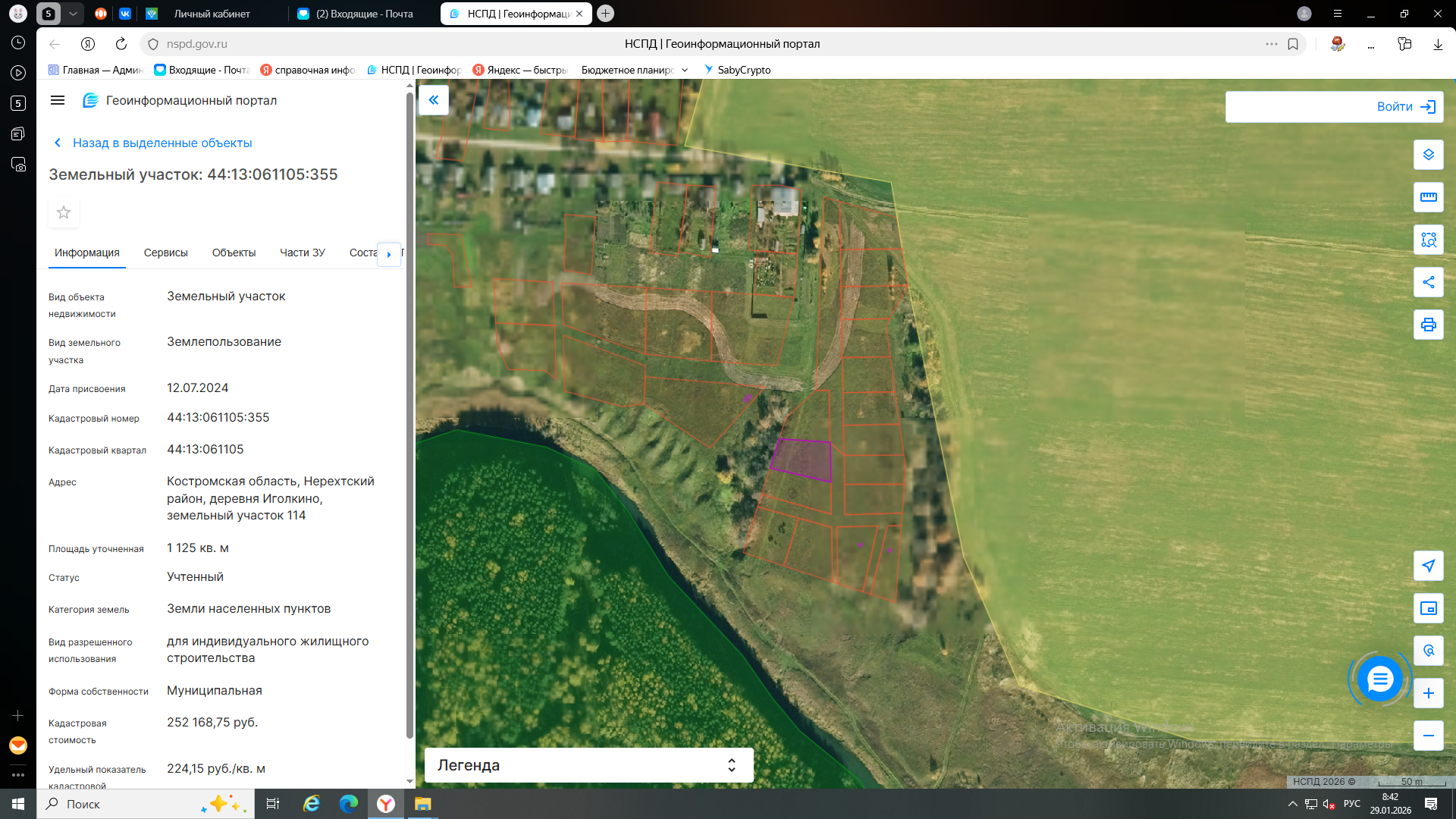Screen dimensions: 1456x819
Task: Activate the area selection search tool
Action: (x=1429, y=240)
